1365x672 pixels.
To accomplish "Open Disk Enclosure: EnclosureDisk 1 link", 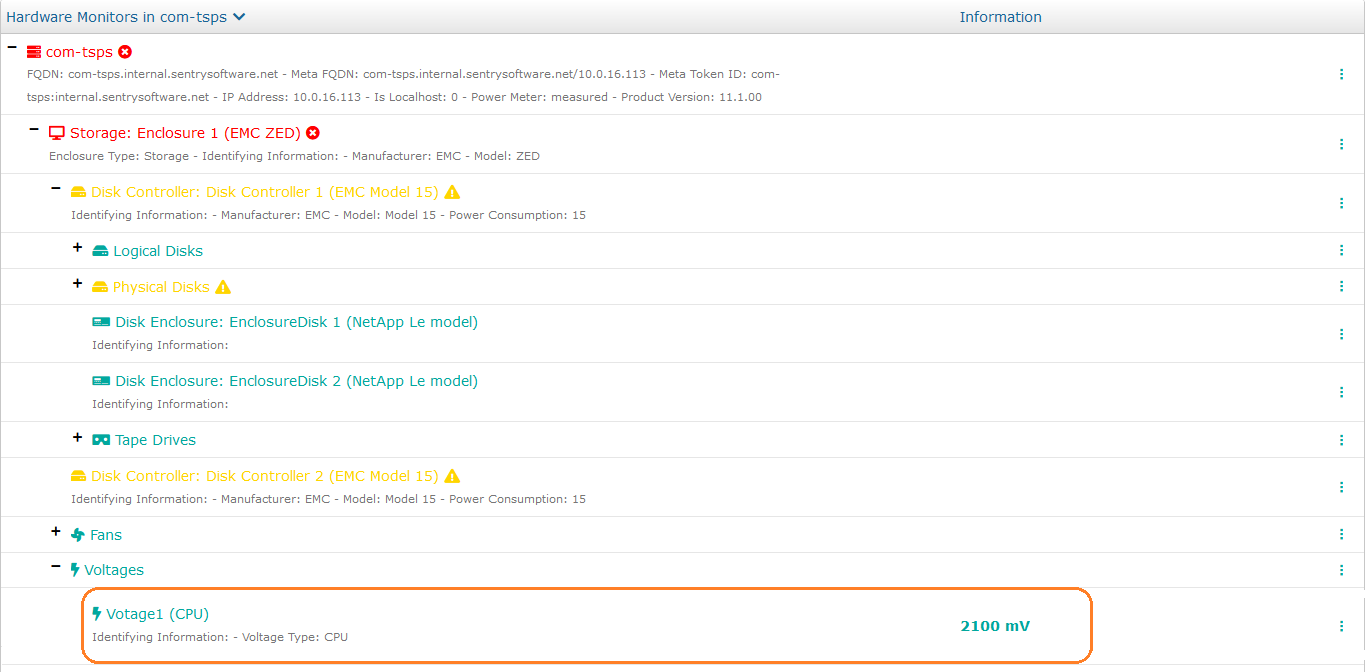I will point(296,322).
